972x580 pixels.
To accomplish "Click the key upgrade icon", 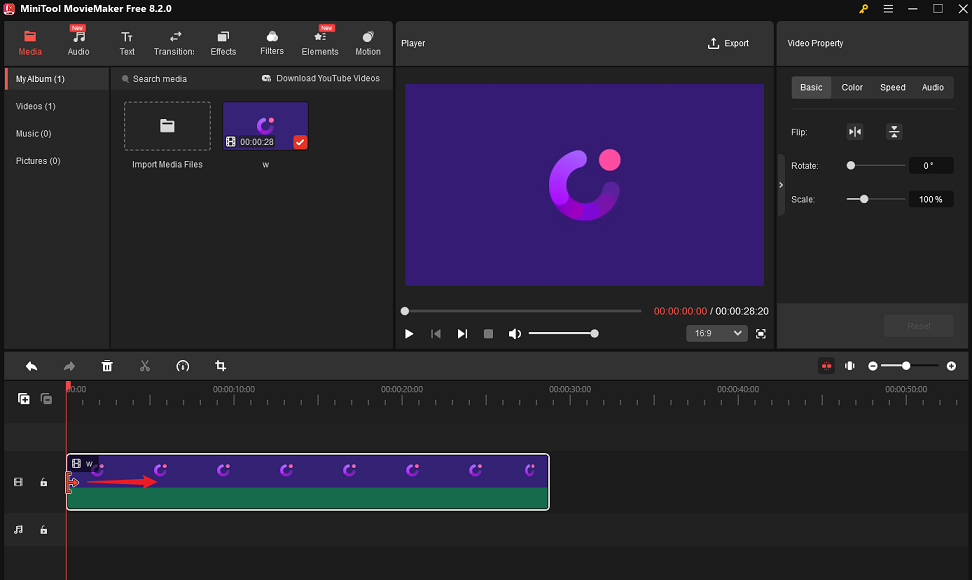I will click(863, 9).
